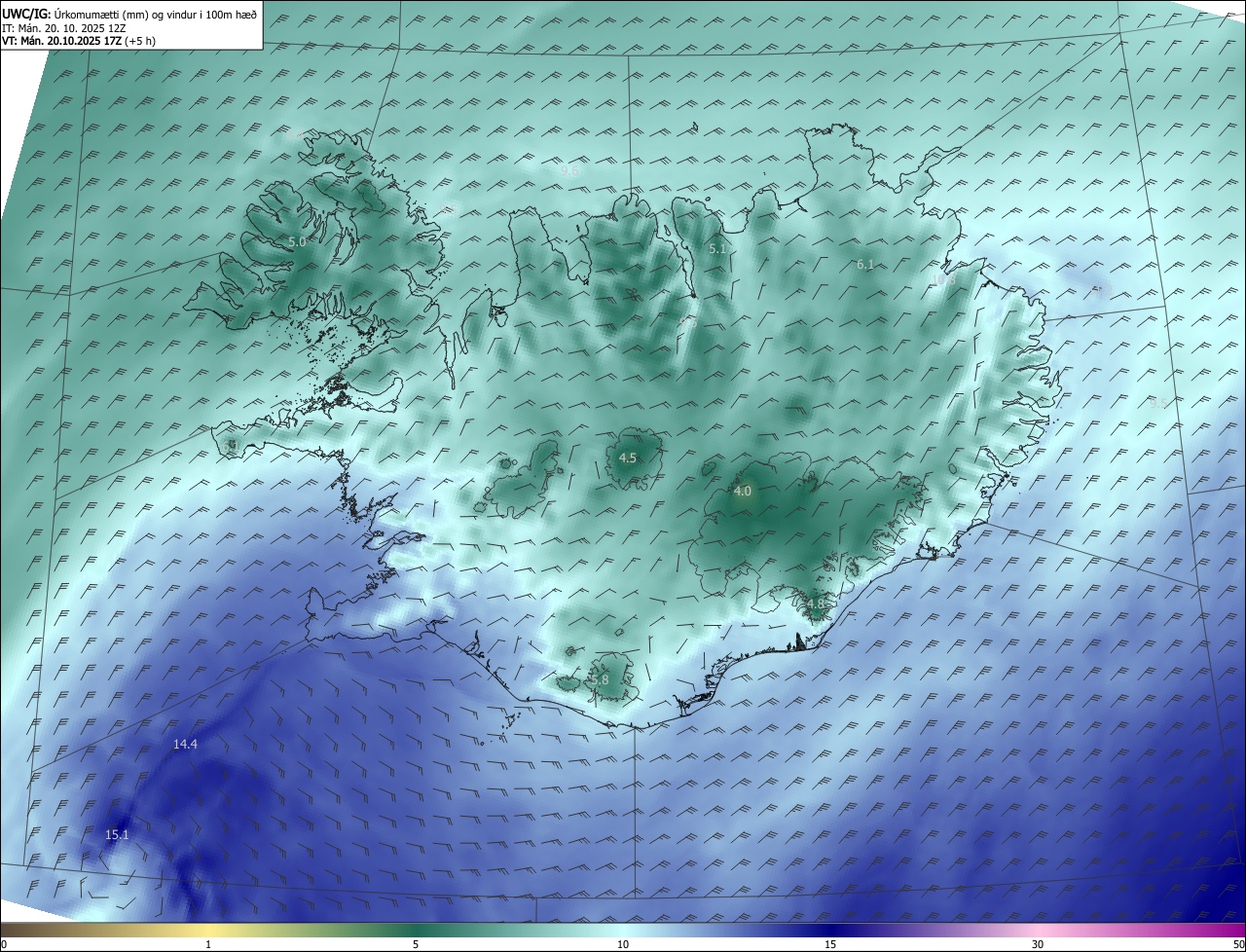
Task: Click the 30 tick on the color scale
Action: point(1038,944)
